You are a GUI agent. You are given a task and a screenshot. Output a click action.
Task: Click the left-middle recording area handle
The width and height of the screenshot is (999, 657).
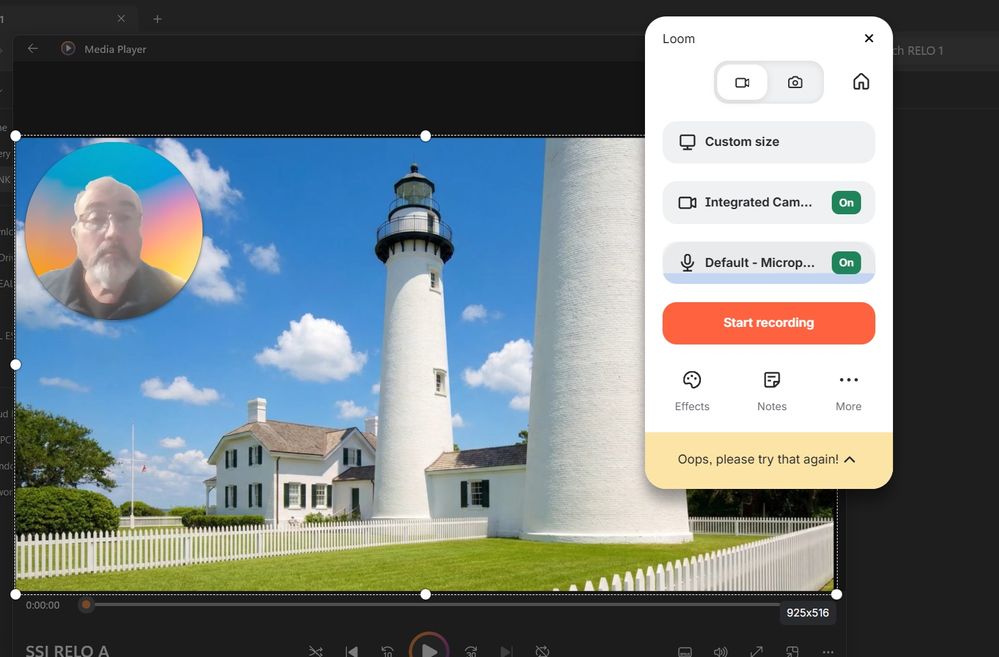[16, 365]
